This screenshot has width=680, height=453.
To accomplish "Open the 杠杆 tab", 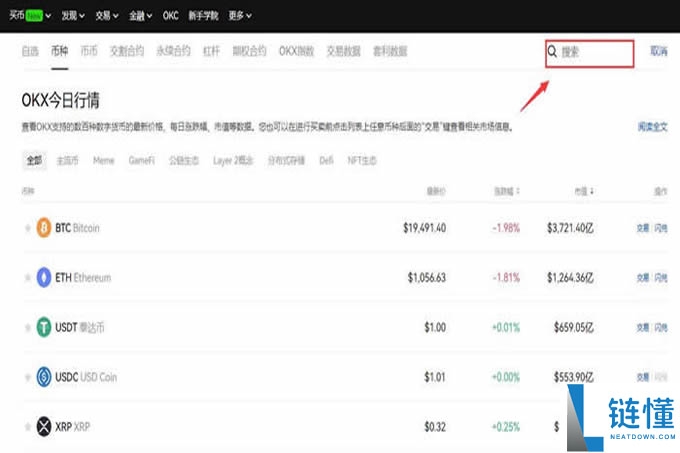I will pos(211,51).
